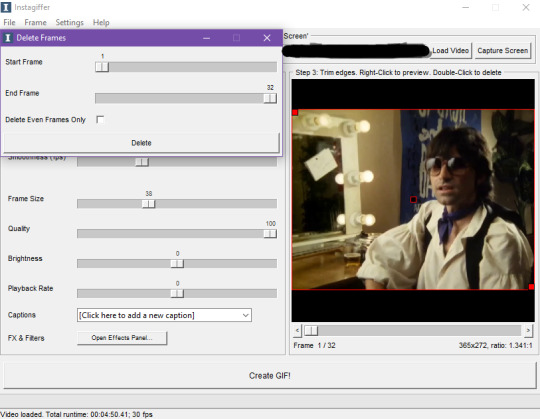This screenshot has height=419, width=540.
Task: Click the Brightness slider handle
Action: pyautogui.click(x=177, y=264)
